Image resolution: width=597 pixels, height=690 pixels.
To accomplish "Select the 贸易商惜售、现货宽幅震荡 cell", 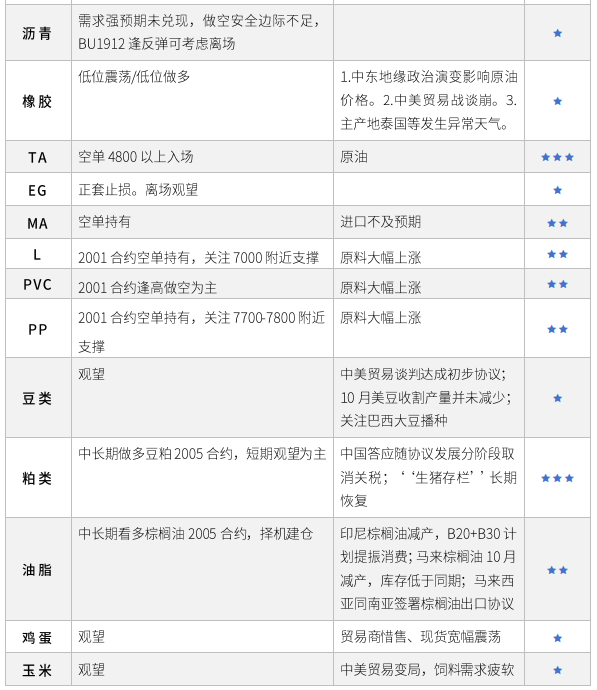I will pos(429,637).
